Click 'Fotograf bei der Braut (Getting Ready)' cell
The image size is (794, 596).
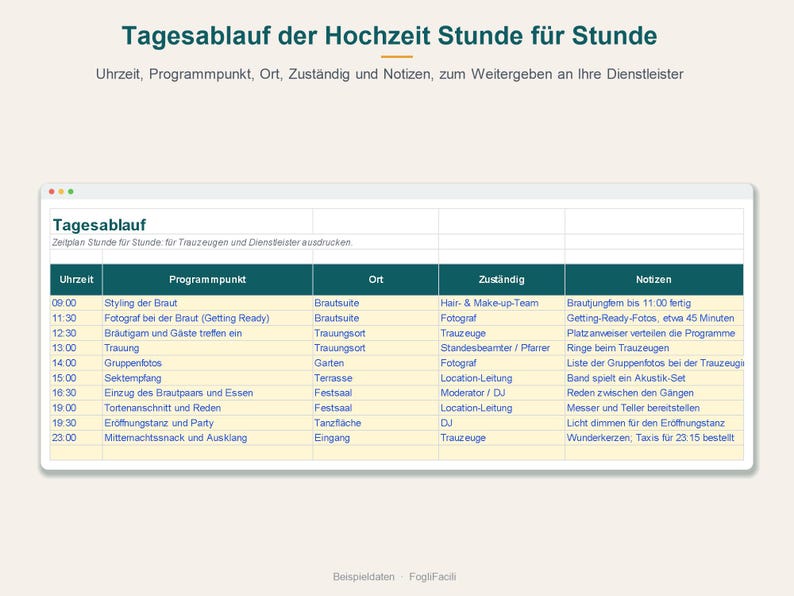point(207,318)
